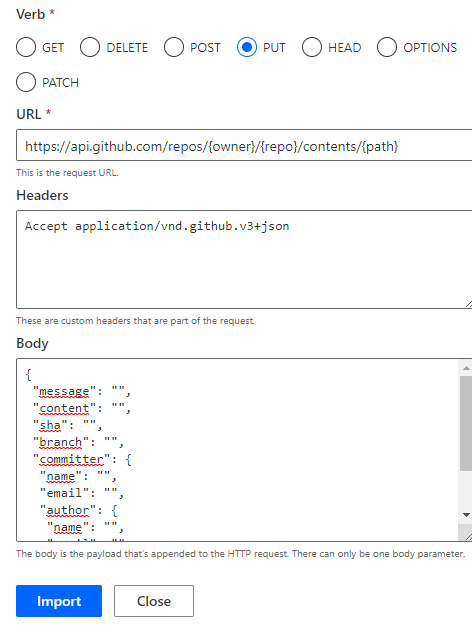Click inside the Headers text area

click(x=244, y=259)
